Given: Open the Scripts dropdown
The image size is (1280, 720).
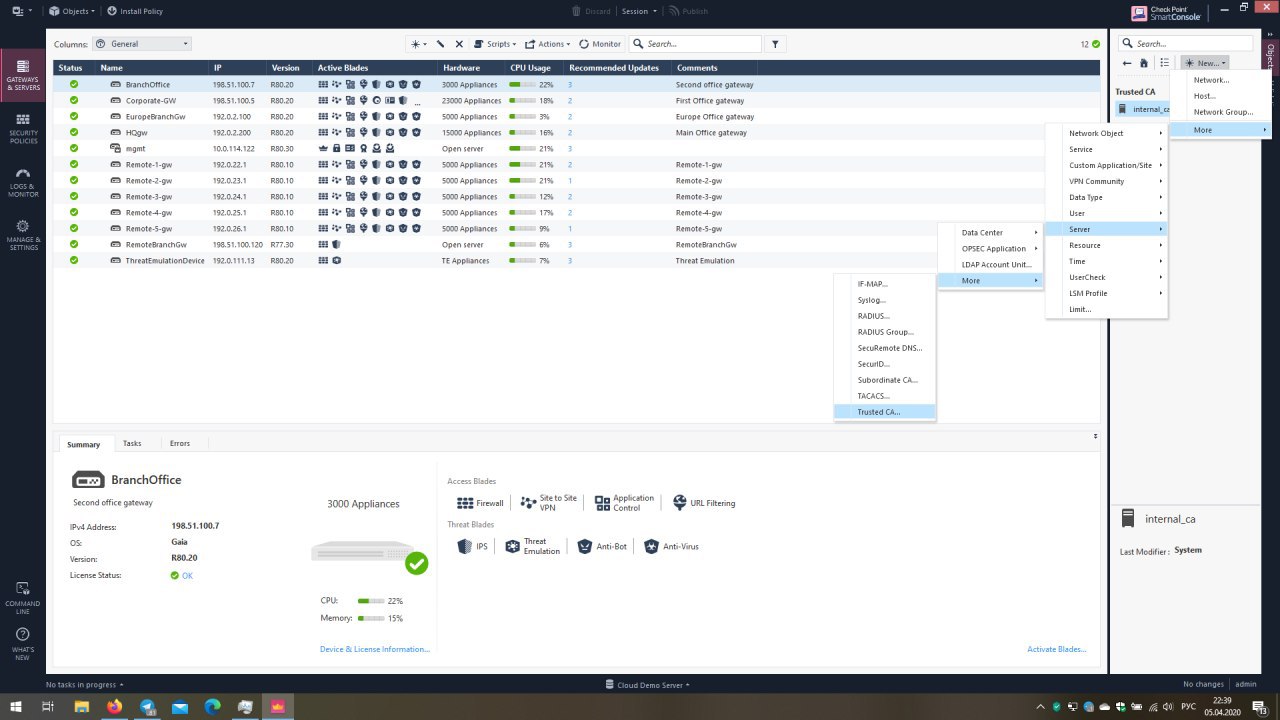Looking at the screenshot, I should [x=494, y=44].
